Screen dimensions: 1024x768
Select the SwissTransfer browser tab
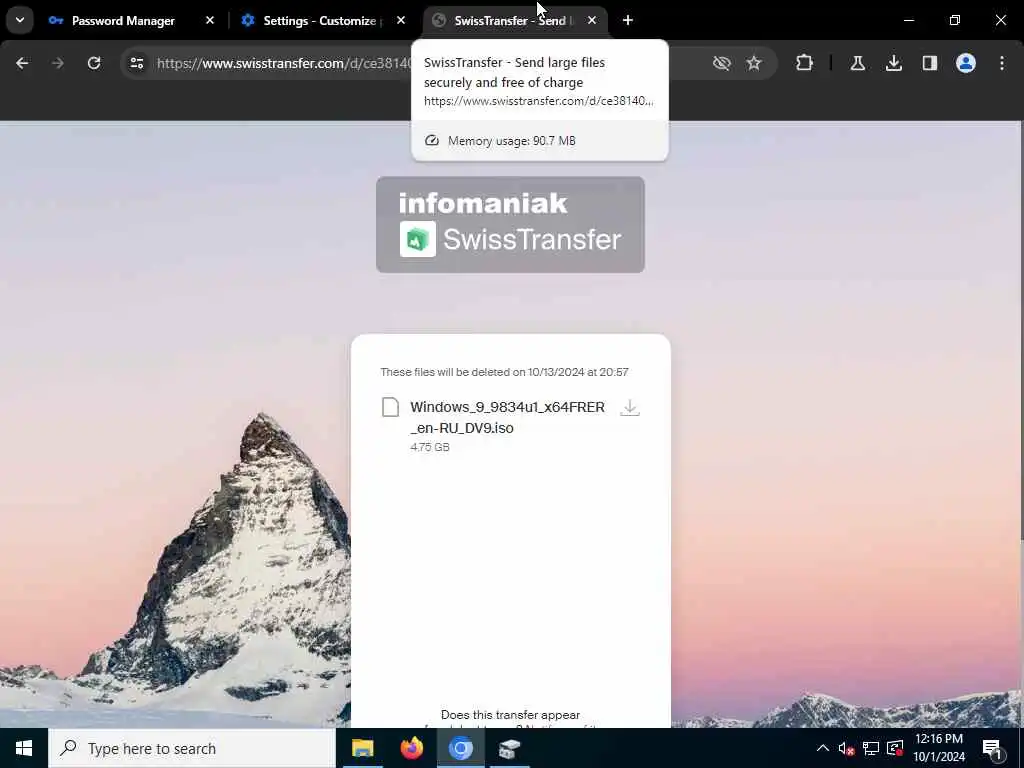515,21
